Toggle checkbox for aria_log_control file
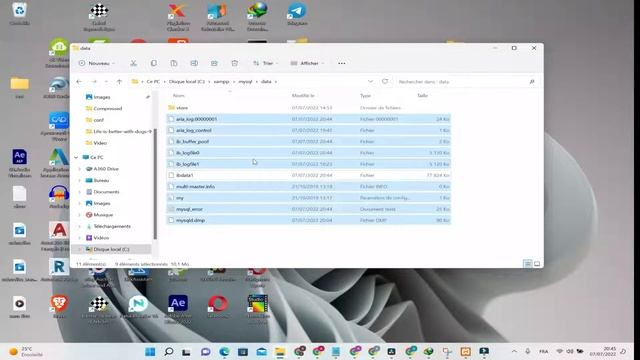Image resolution: width=640 pixels, height=360 pixels. [x=171, y=130]
